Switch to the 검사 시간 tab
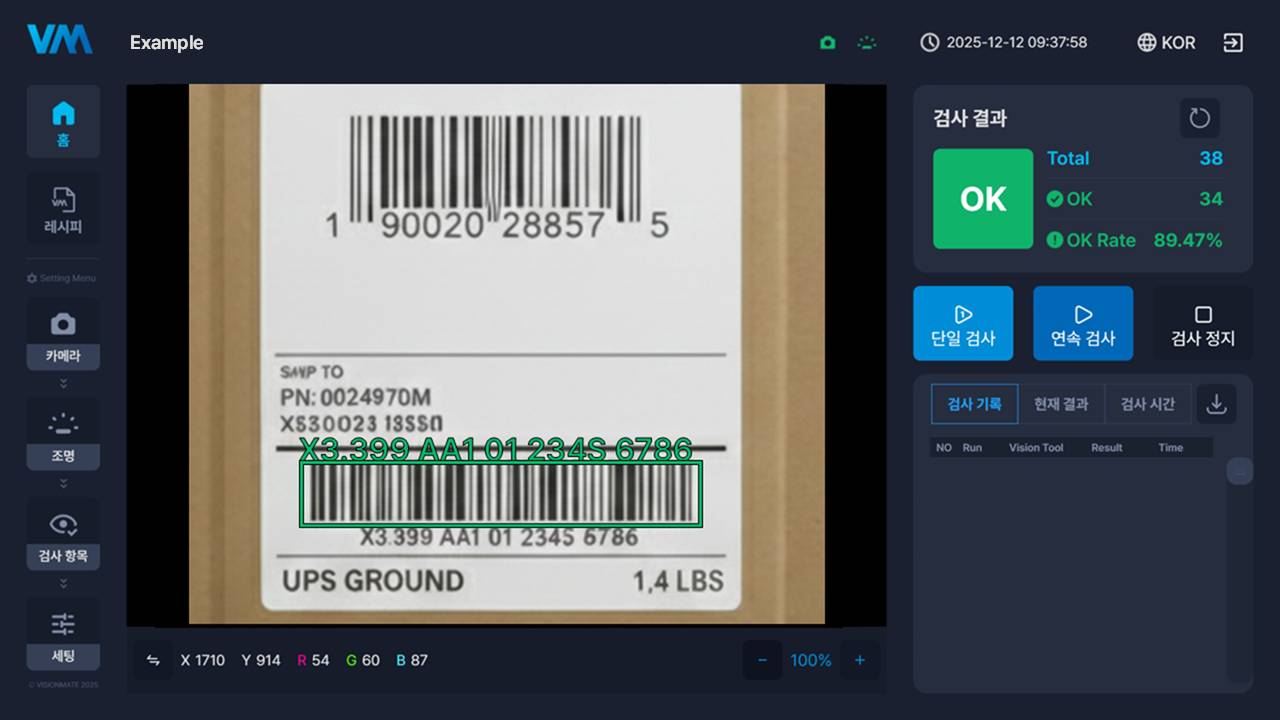 (x=1147, y=404)
